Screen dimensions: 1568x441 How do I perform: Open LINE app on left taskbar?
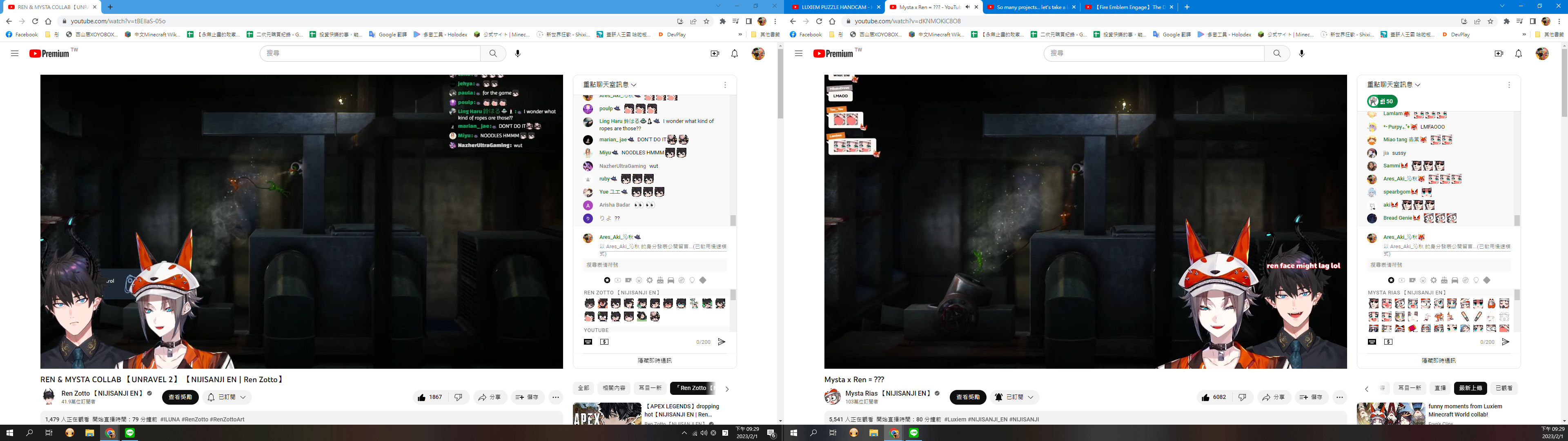[130, 433]
